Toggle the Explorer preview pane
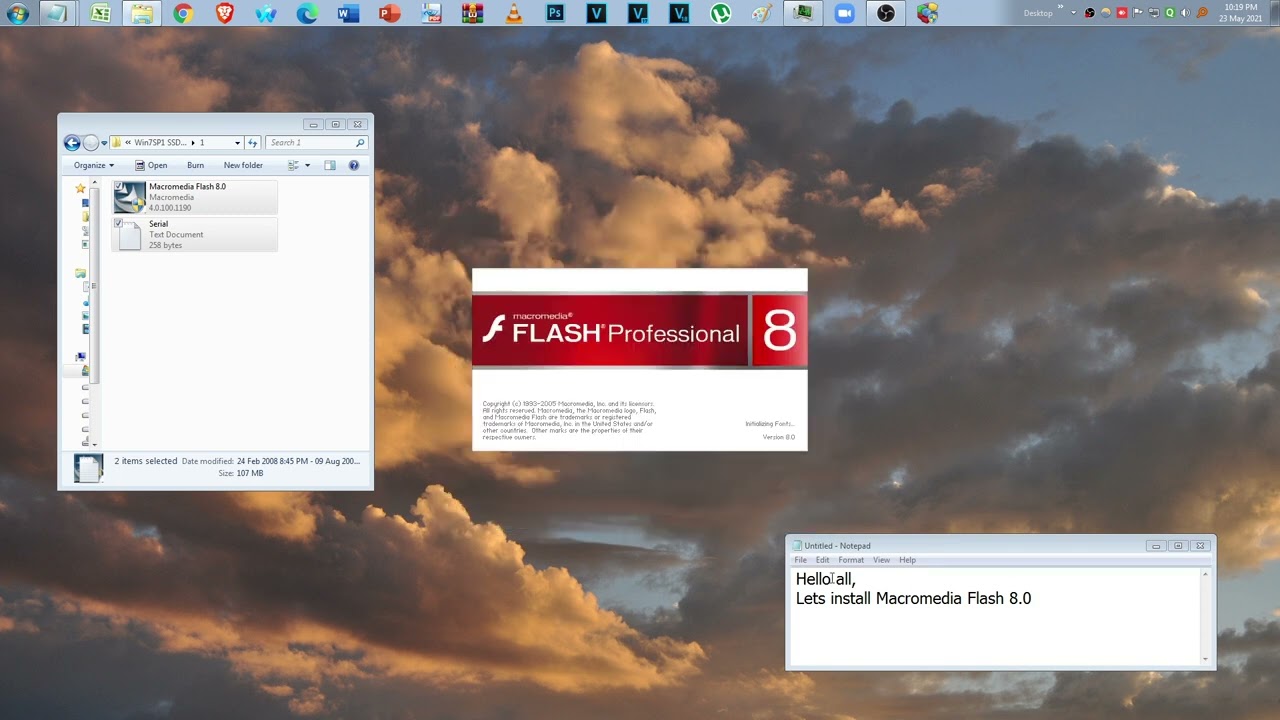 (330, 165)
